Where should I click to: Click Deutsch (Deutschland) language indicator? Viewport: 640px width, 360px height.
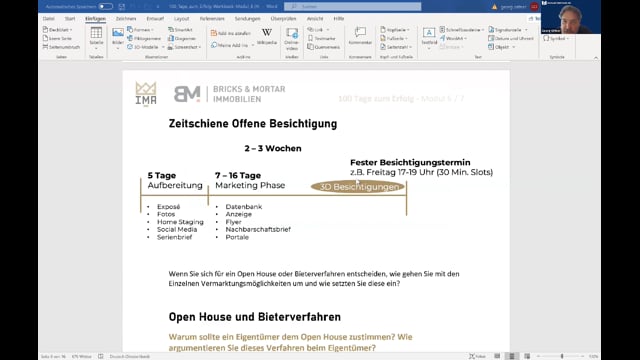[x=129, y=356]
